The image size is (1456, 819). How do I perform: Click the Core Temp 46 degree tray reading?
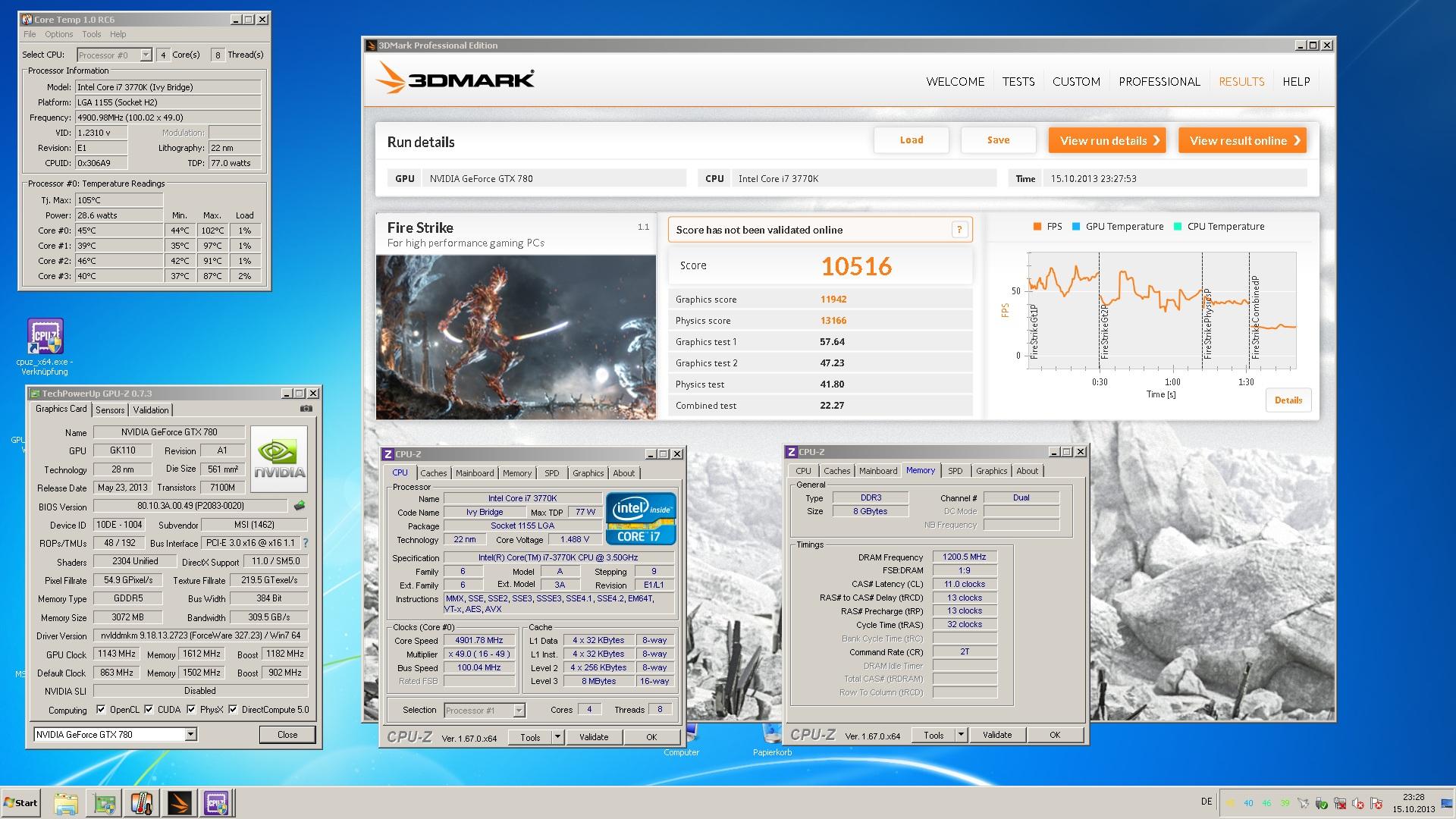(1266, 803)
